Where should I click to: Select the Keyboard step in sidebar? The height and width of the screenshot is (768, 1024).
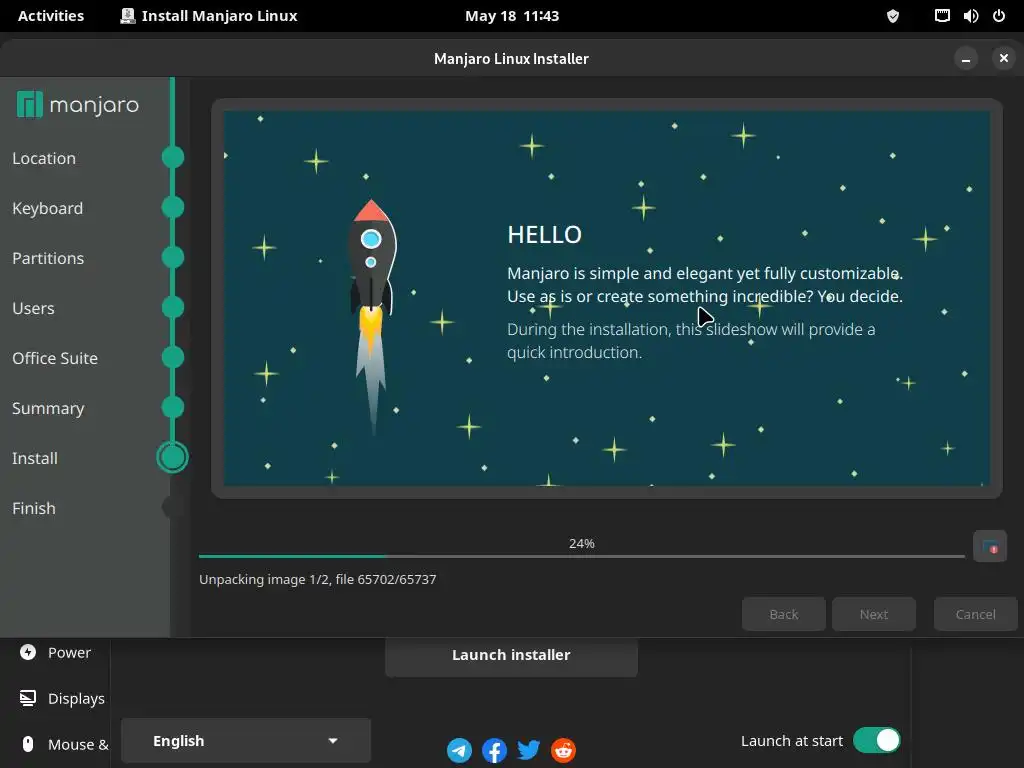pyautogui.click(x=48, y=208)
